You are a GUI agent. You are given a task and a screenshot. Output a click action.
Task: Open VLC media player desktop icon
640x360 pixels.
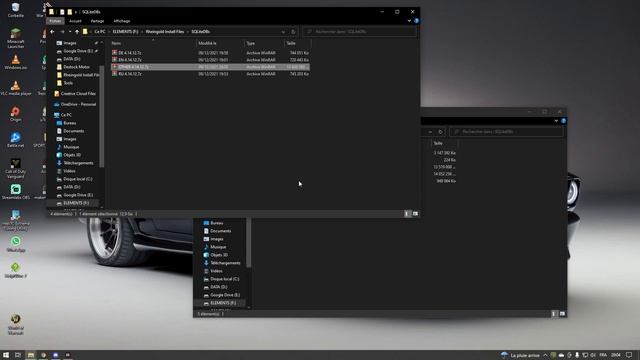click(16, 88)
